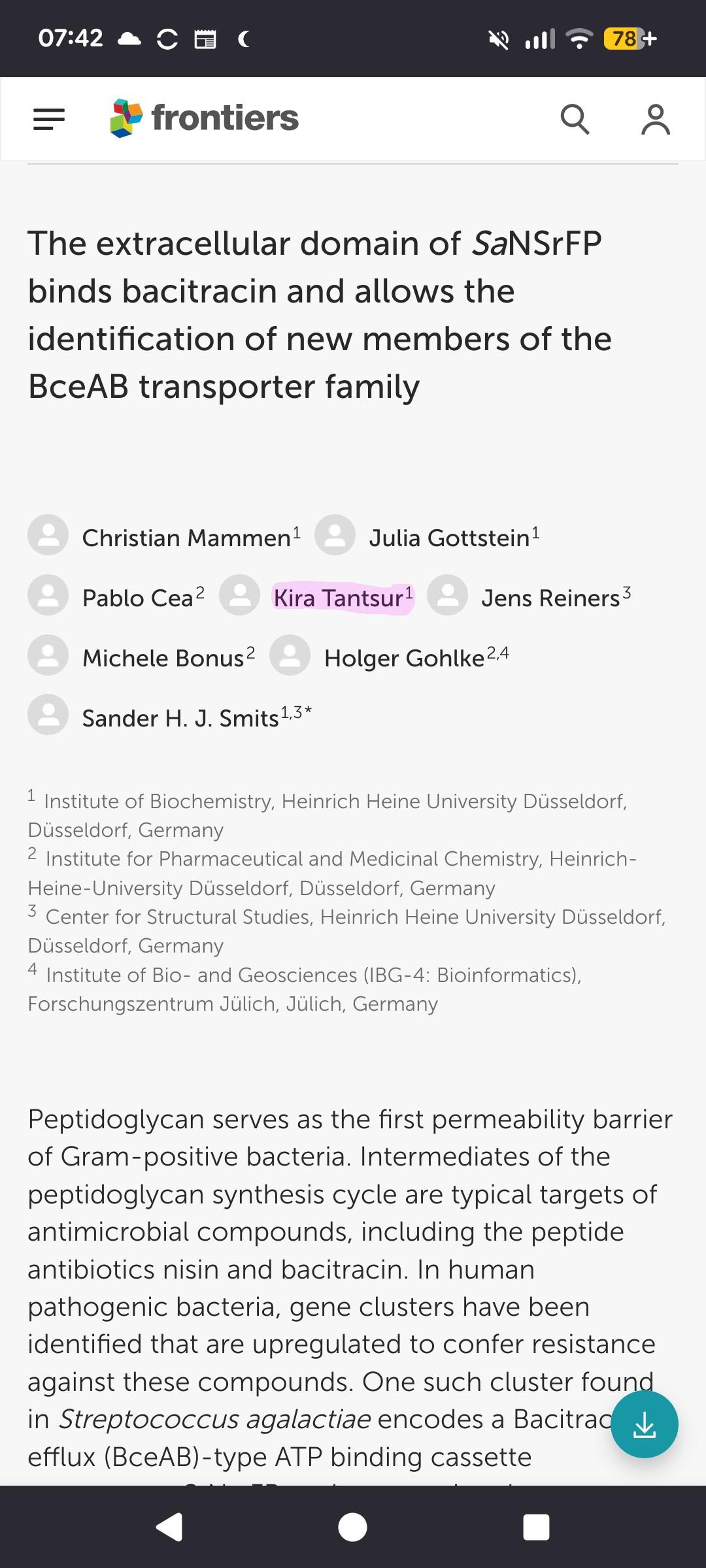Tap avatar icon beside Julia Gottstein
The image size is (706, 1568).
click(335, 535)
